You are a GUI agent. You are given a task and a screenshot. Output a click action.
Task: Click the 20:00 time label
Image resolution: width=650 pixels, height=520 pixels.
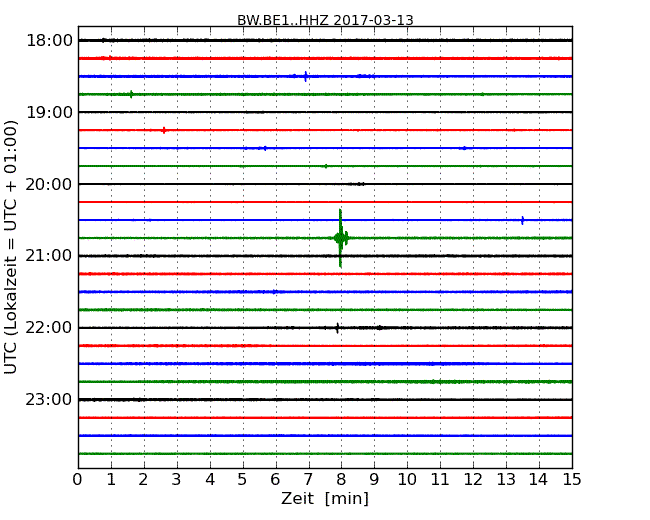pyautogui.click(x=49, y=184)
